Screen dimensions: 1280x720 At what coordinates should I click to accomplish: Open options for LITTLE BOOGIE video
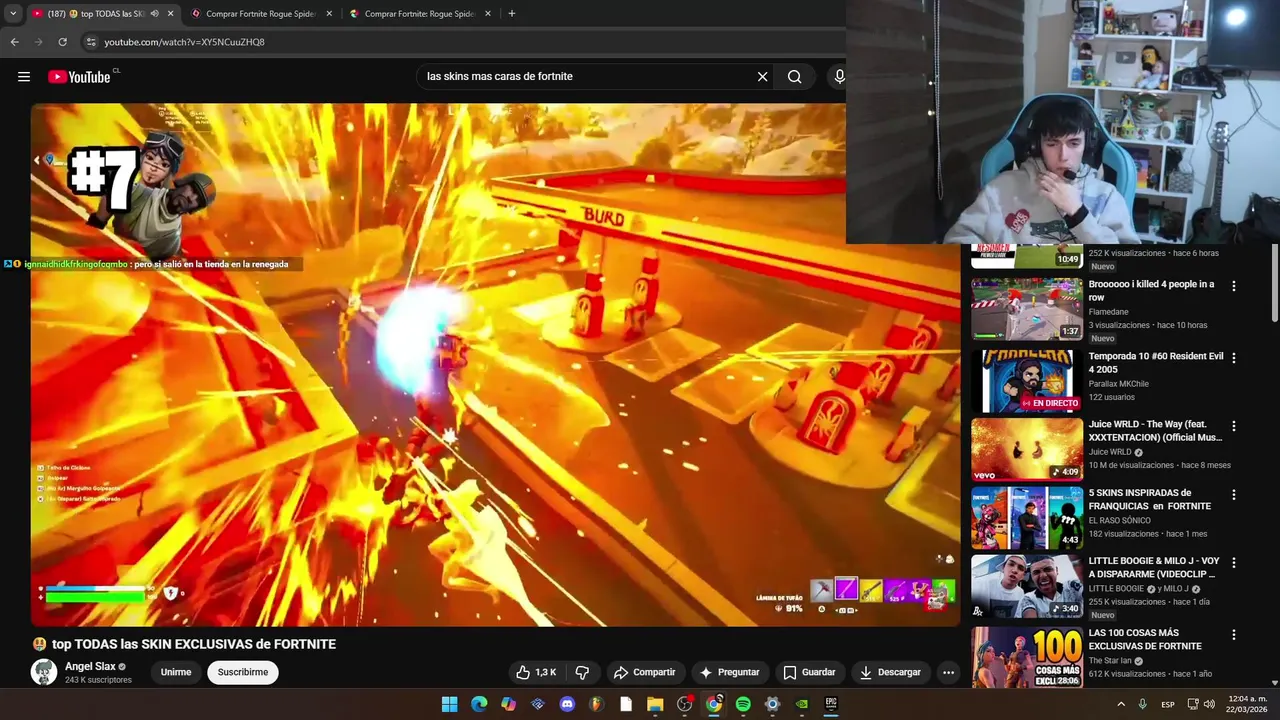[x=1233, y=563]
